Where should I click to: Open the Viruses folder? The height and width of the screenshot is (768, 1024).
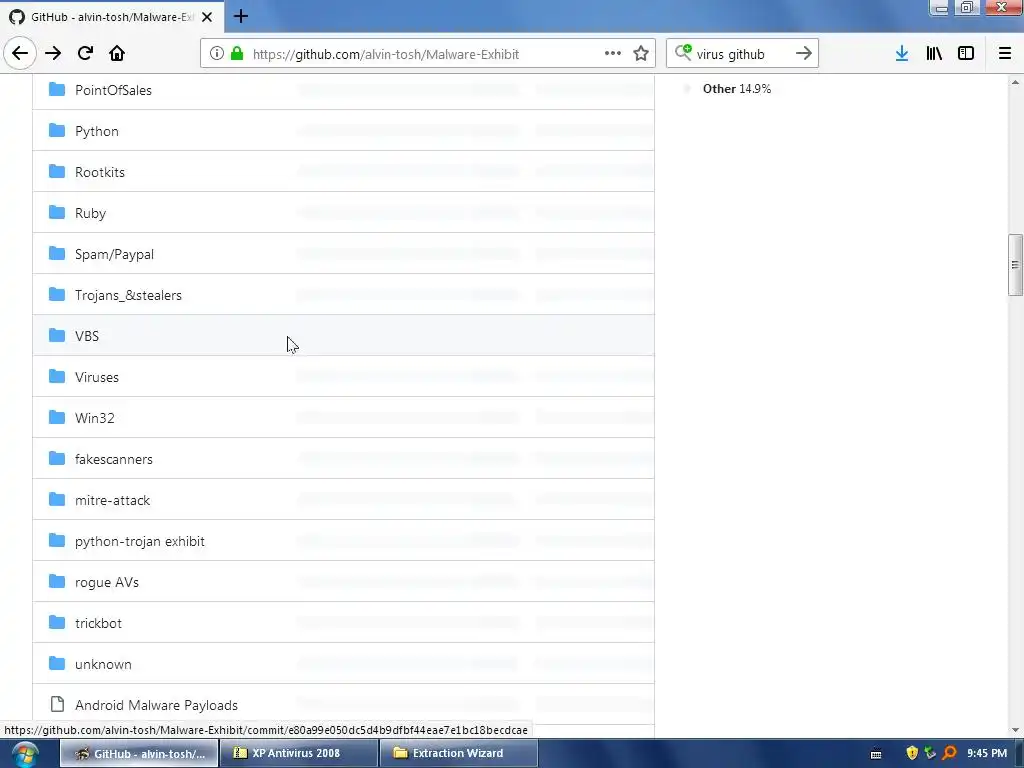pyautogui.click(x=97, y=377)
